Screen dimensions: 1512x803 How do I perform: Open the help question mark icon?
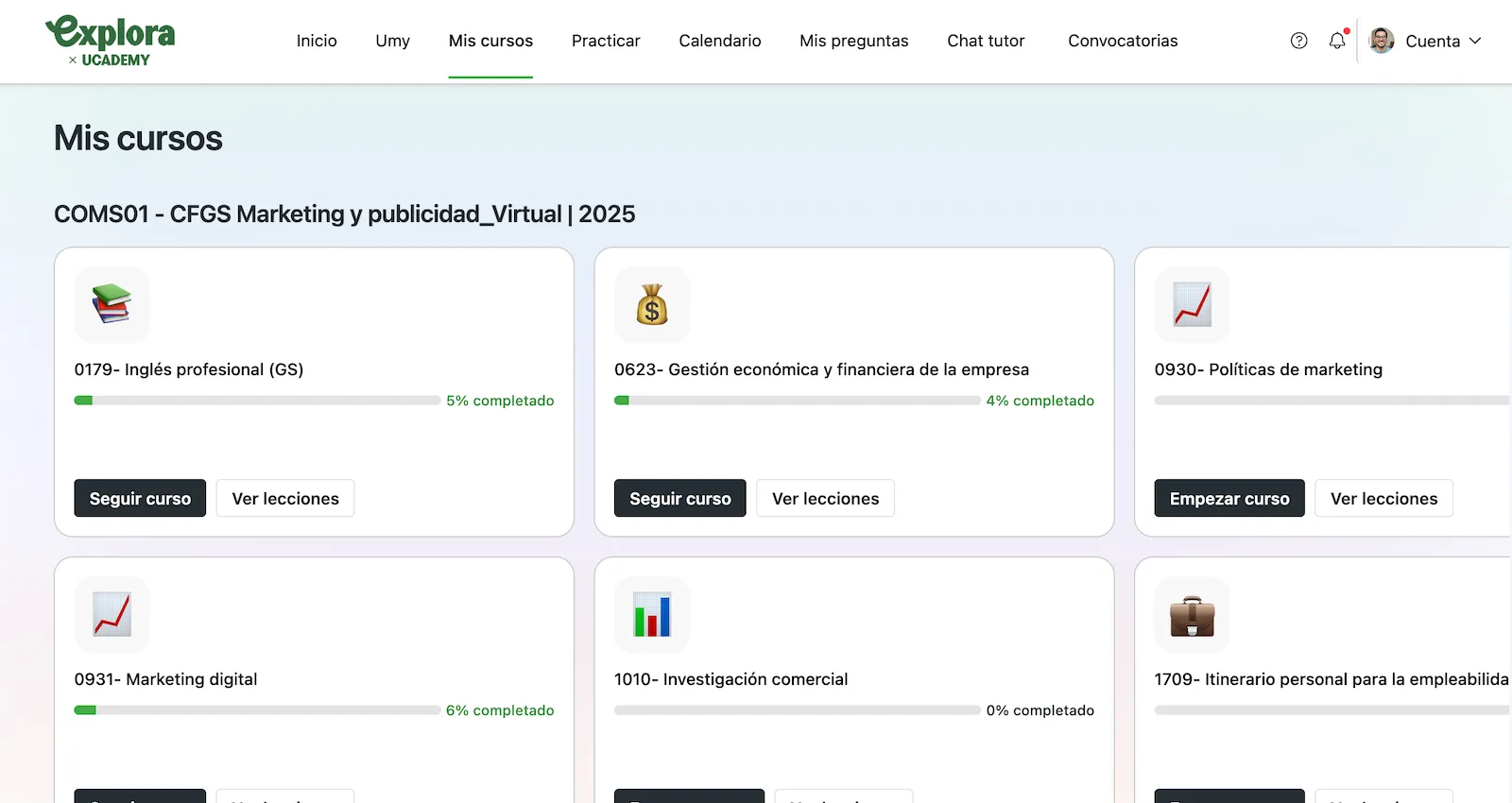coord(1299,41)
